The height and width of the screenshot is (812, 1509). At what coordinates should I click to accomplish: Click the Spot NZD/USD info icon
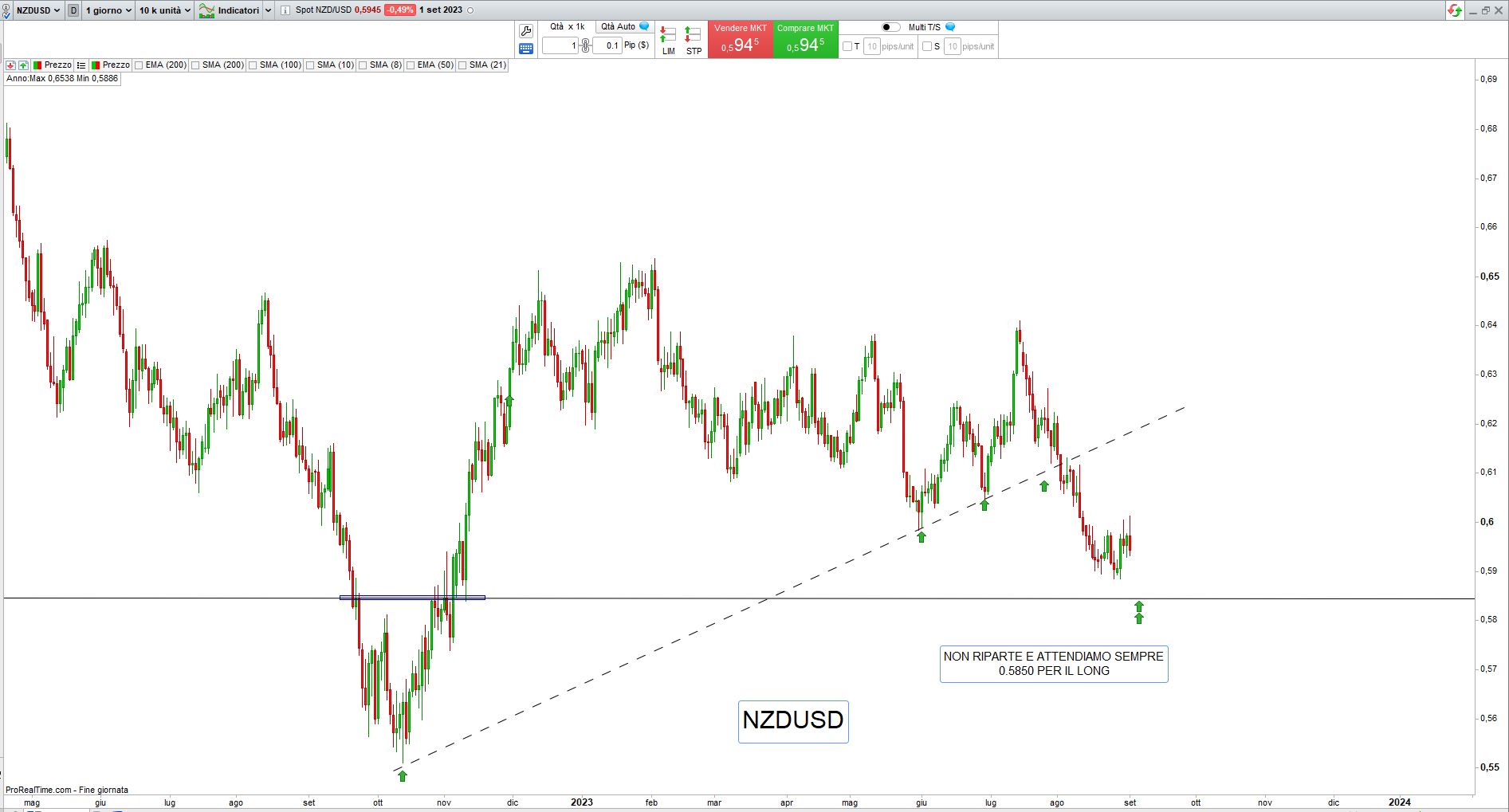click(285, 10)
